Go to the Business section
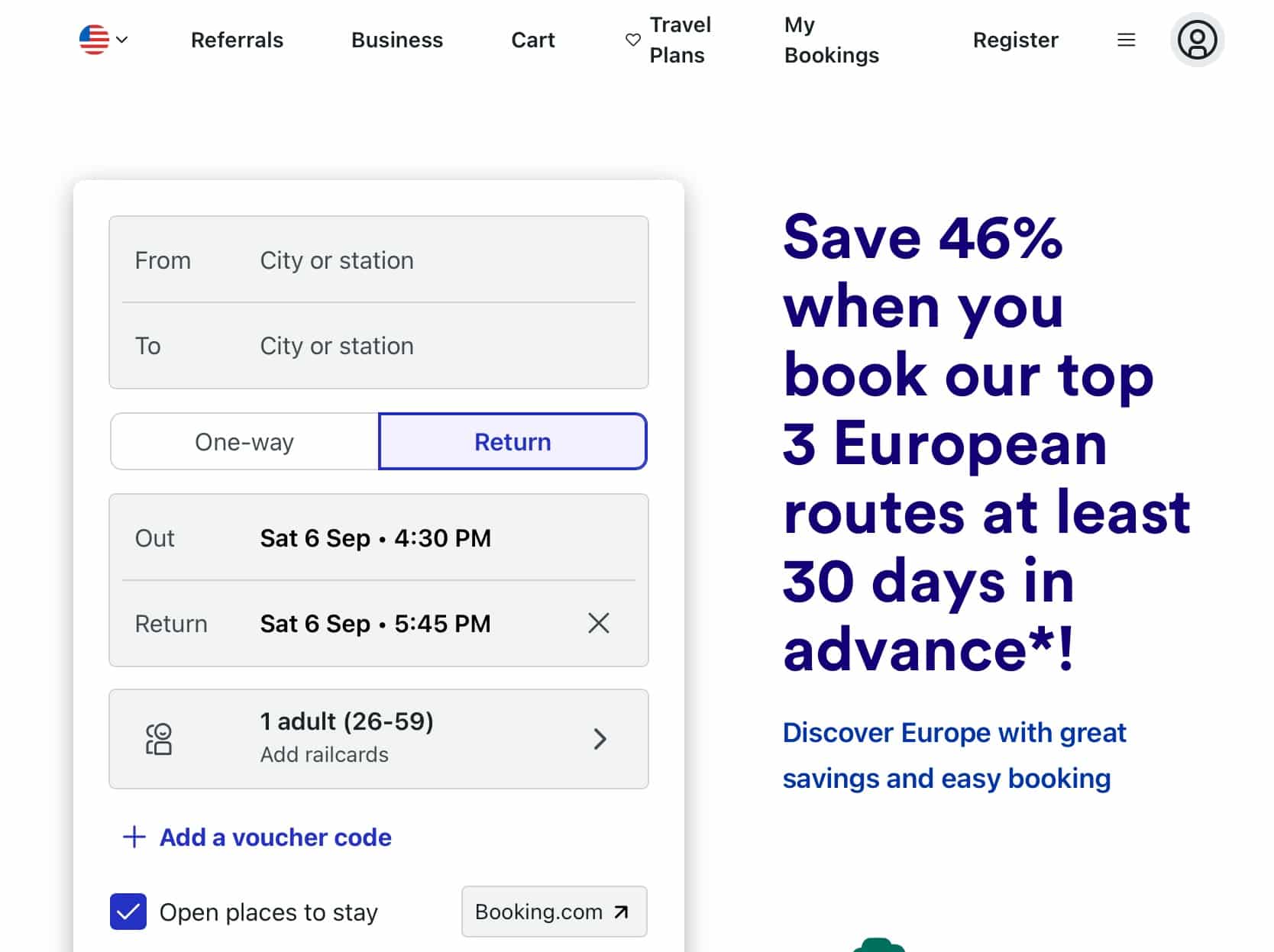 click(396, 40)
